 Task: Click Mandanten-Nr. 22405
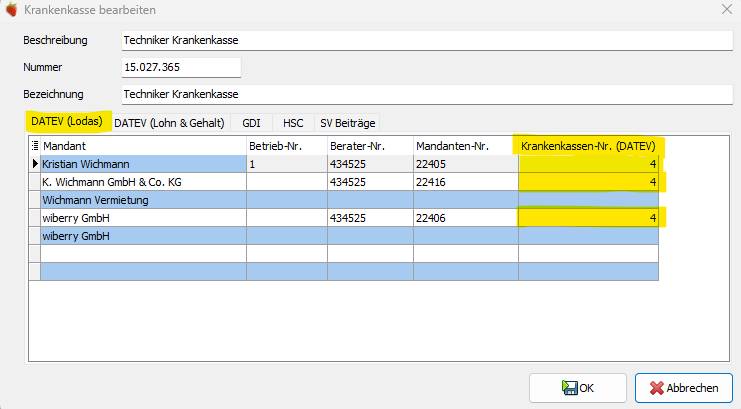point(466,164)
